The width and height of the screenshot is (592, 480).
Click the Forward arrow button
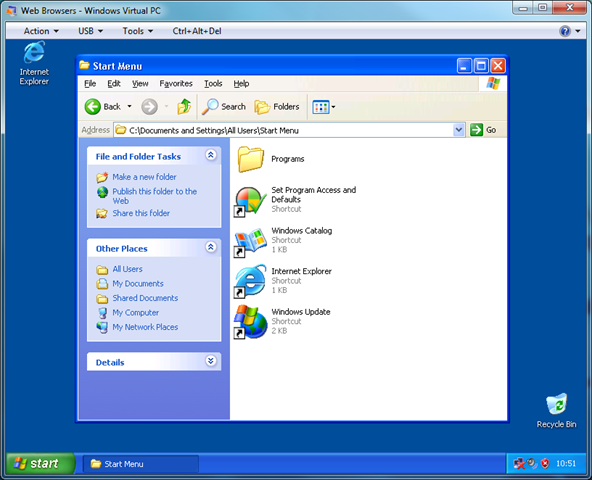click(x=150, y=107)
